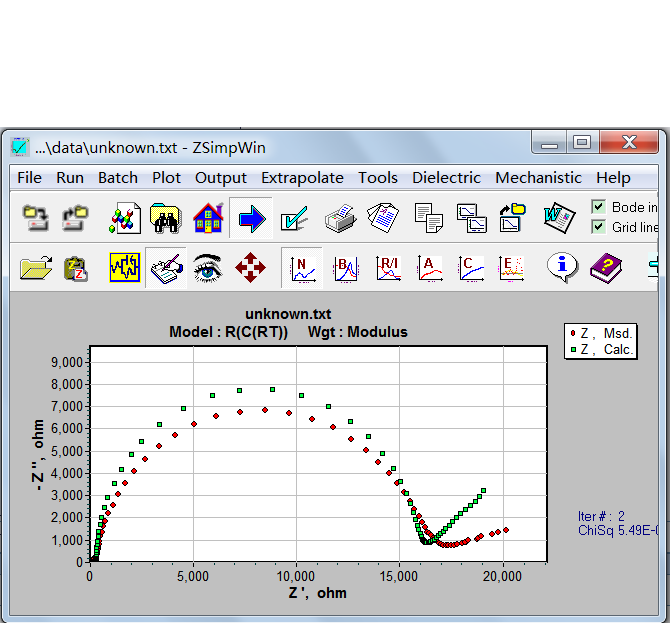Click the blue checkmark box icon
The height and width of the screenshot is (623, 670).
pyautogui.click(x=294, y=219)
